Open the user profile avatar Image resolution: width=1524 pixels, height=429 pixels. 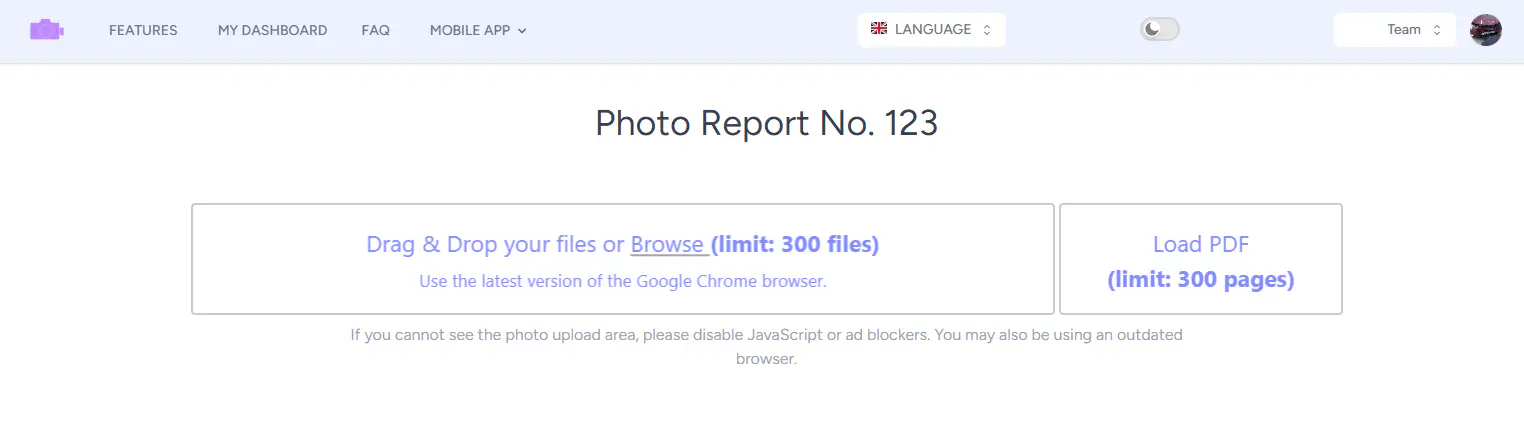pyautogui.click(x=1485, y=30)
